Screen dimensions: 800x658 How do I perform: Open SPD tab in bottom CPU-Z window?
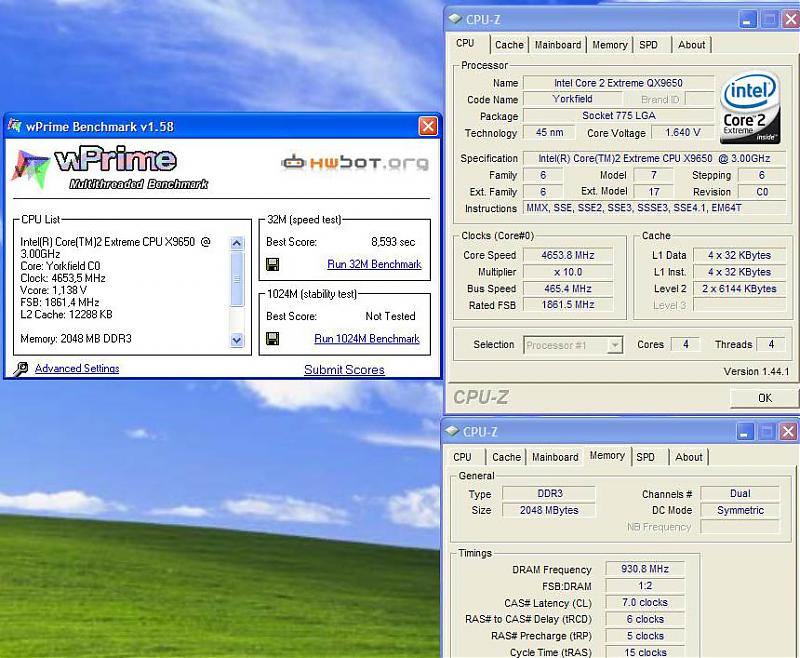click(645, 457)
